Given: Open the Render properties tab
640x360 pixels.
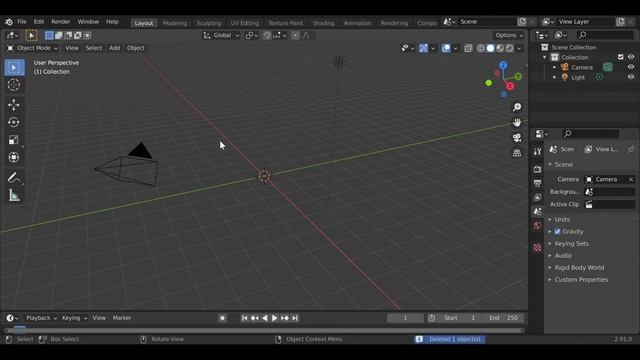Looking at the screenshot, I should [x=537, y=169].
